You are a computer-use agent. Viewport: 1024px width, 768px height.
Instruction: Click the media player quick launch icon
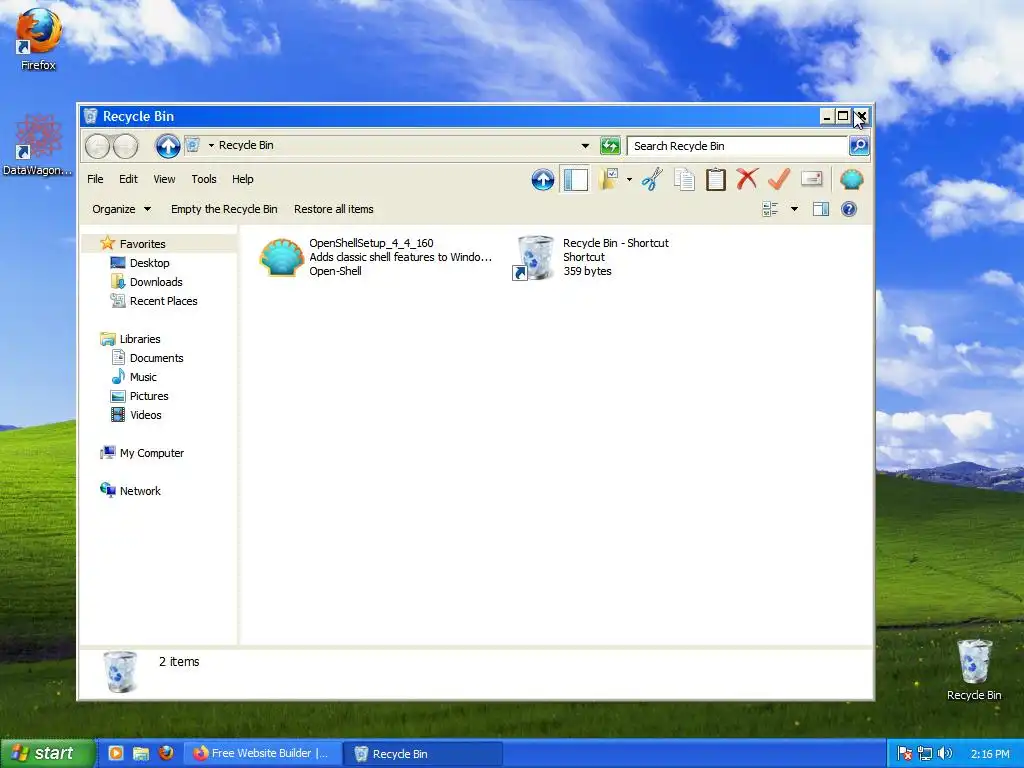[116, 753]
